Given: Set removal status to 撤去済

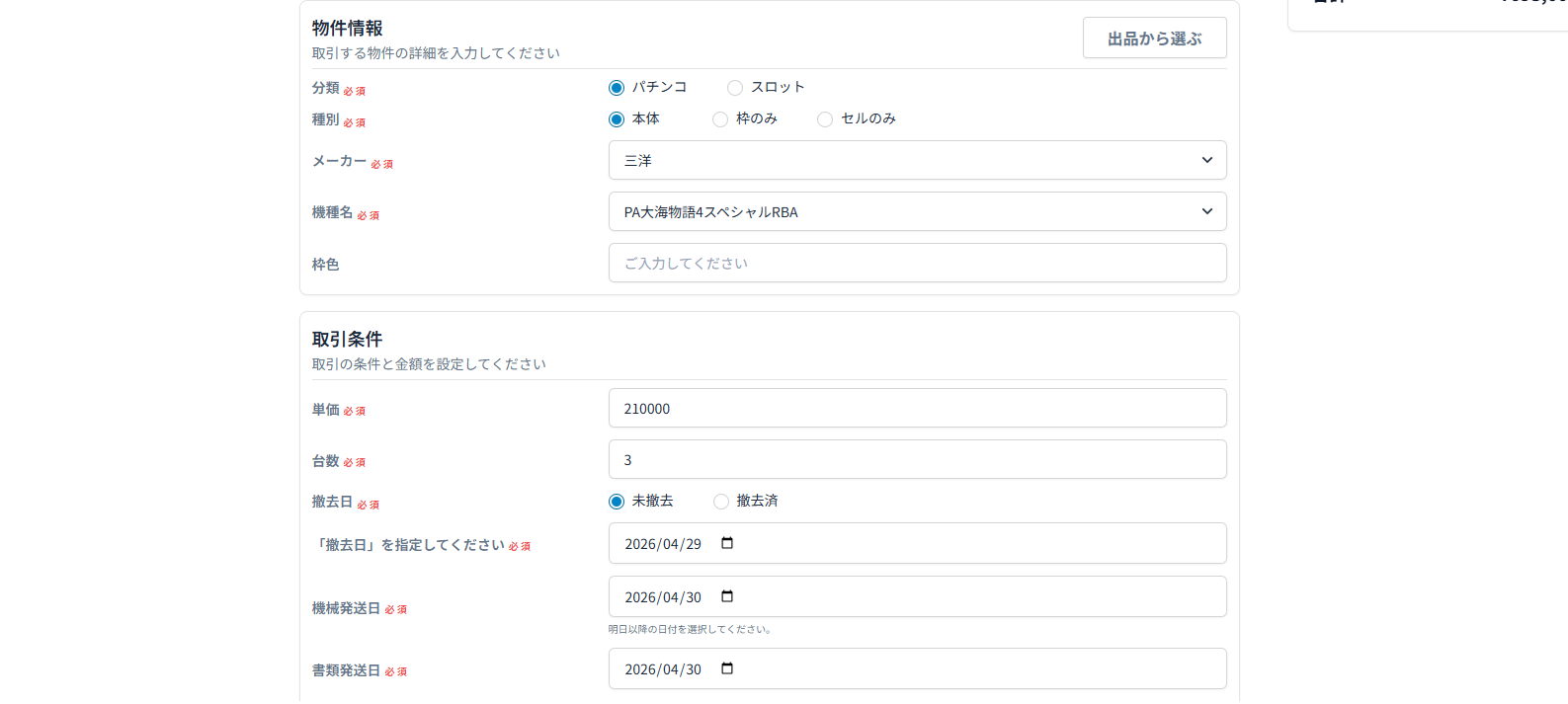Looking at the screenshot, I should pyautogui.click(x=721, y=502).
